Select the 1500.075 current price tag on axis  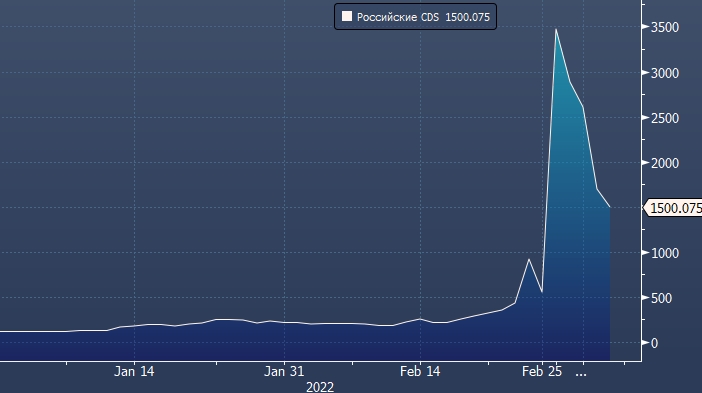click(x=673, y=208)
